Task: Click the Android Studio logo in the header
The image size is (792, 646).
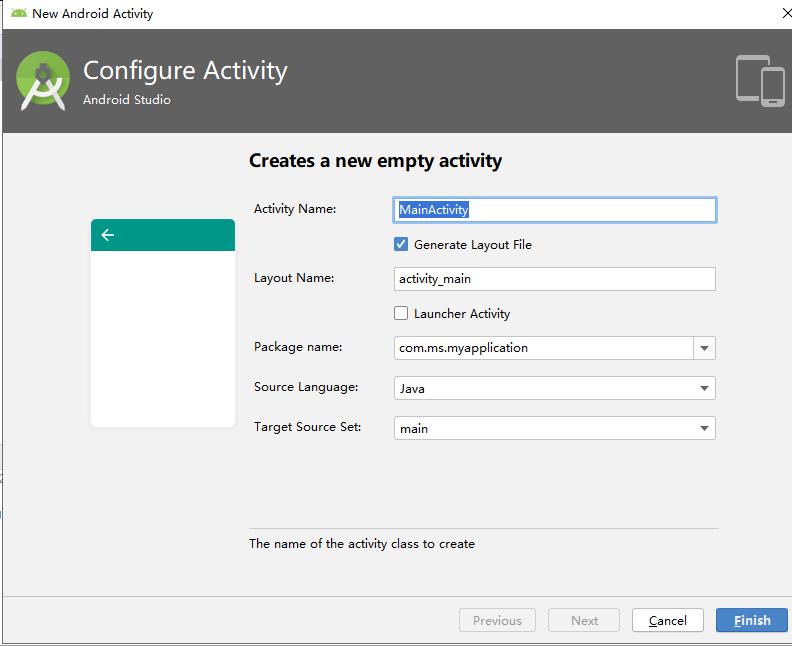Action: (x=44, y=81)
